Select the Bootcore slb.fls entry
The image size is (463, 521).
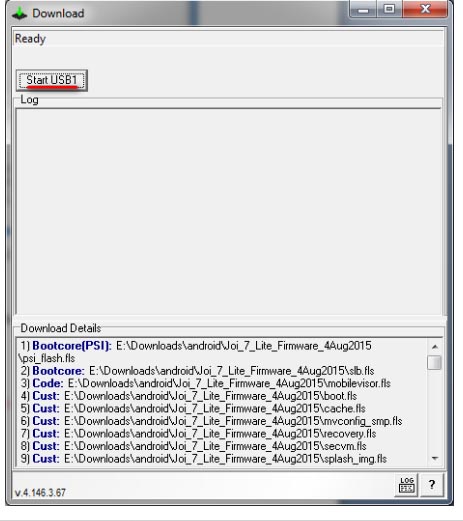point(197,371)
